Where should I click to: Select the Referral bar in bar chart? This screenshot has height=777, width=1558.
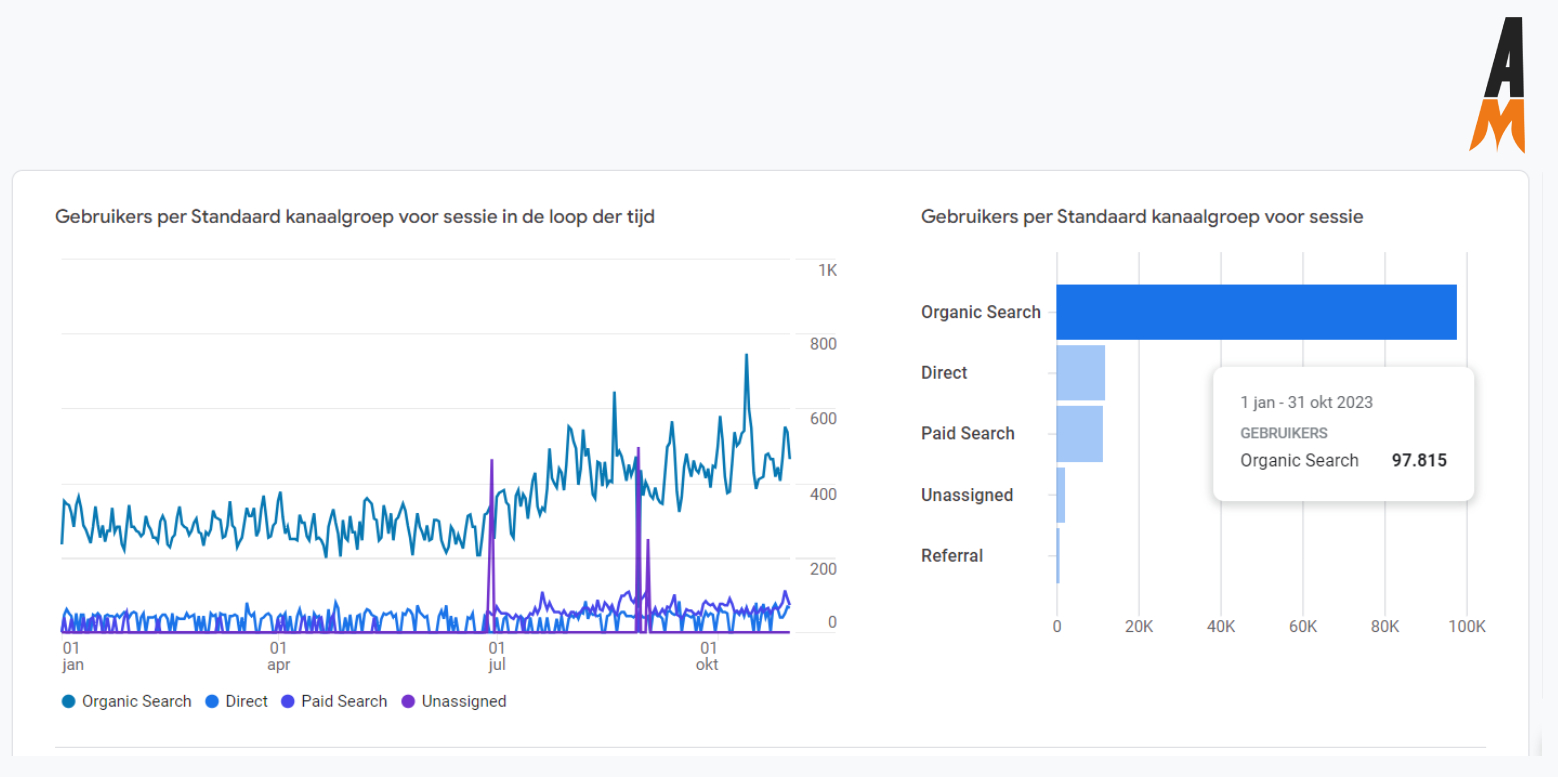point(1058,556)
